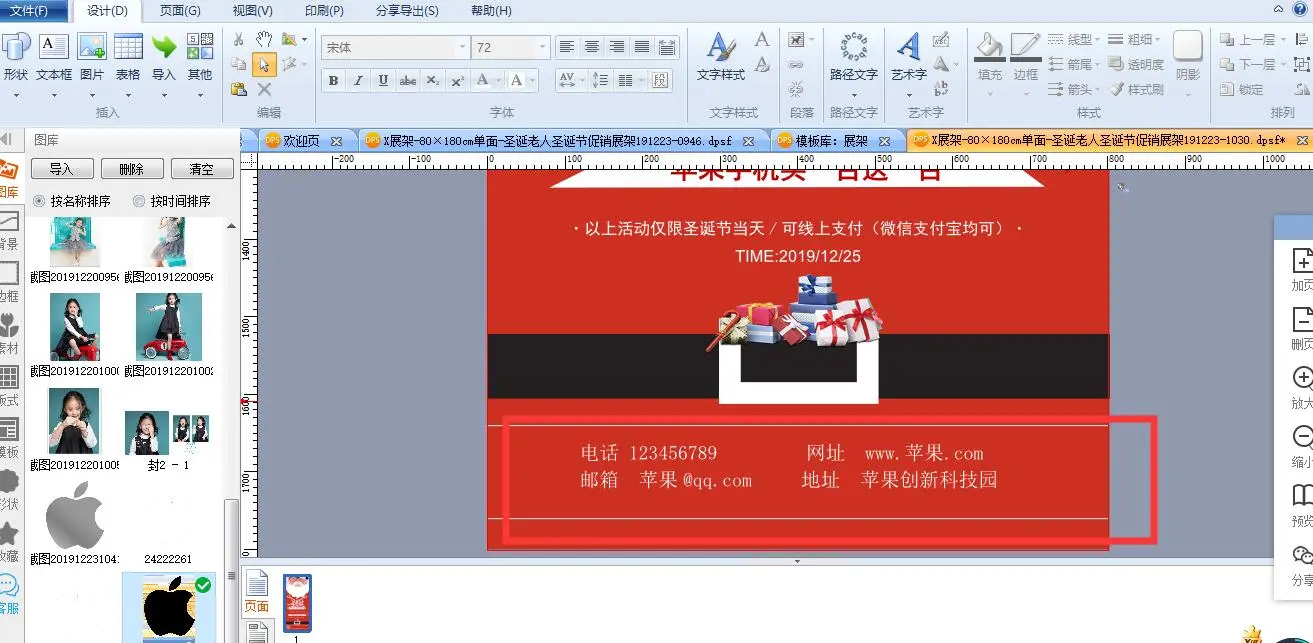1313x643 pixels.
Task: Align text right
Action: click(x=617, y=47)
